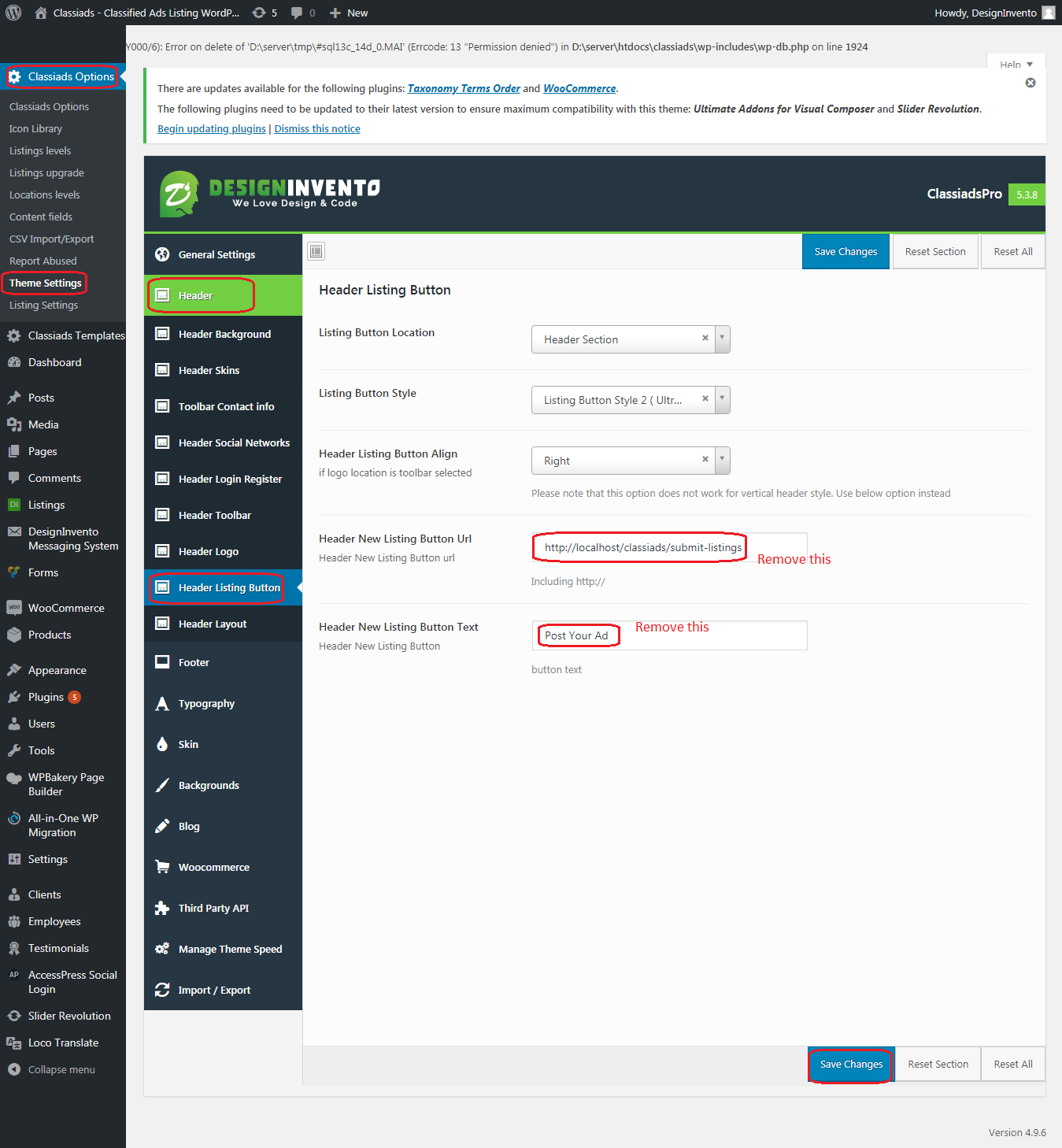1062x1148 pixels.
Task: Click the bottom Save Changes button
Action: 851,1064
